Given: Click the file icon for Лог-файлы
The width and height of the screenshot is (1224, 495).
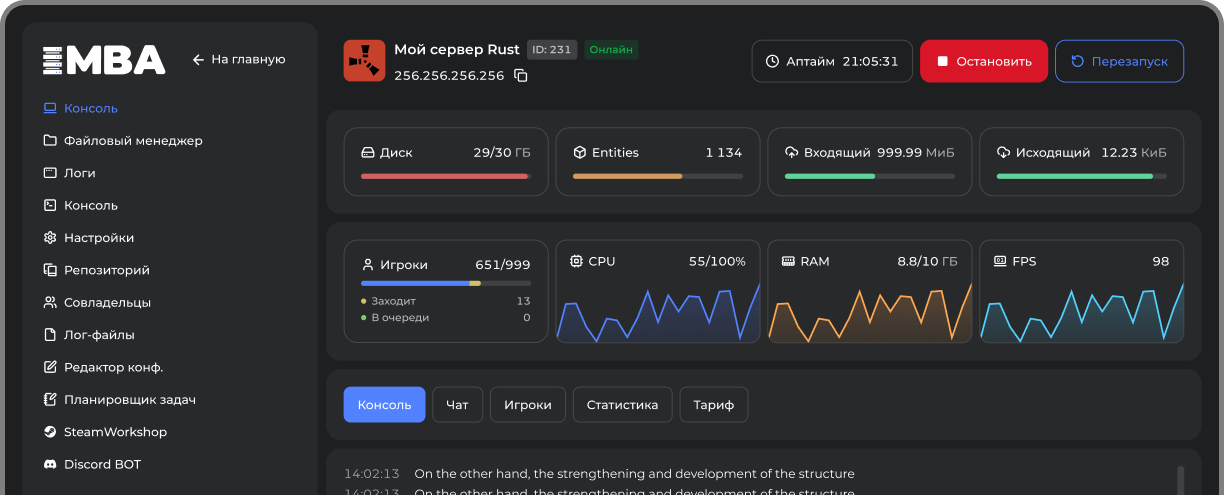Looking at the screenshot, I should 50,335.
